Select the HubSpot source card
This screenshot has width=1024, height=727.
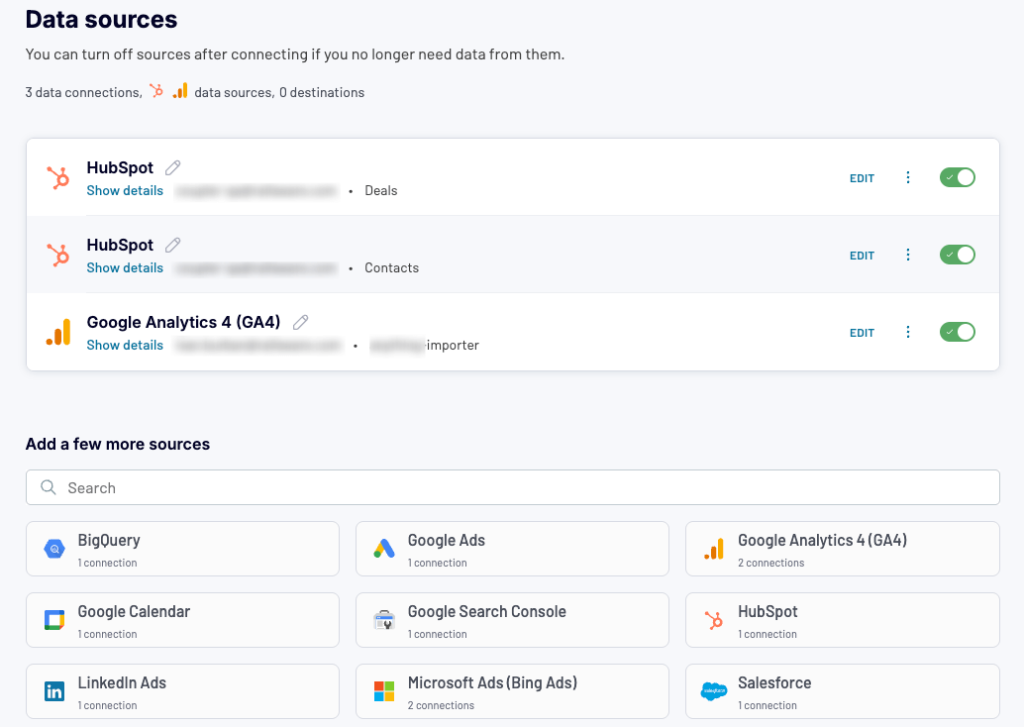coord(842,620)
